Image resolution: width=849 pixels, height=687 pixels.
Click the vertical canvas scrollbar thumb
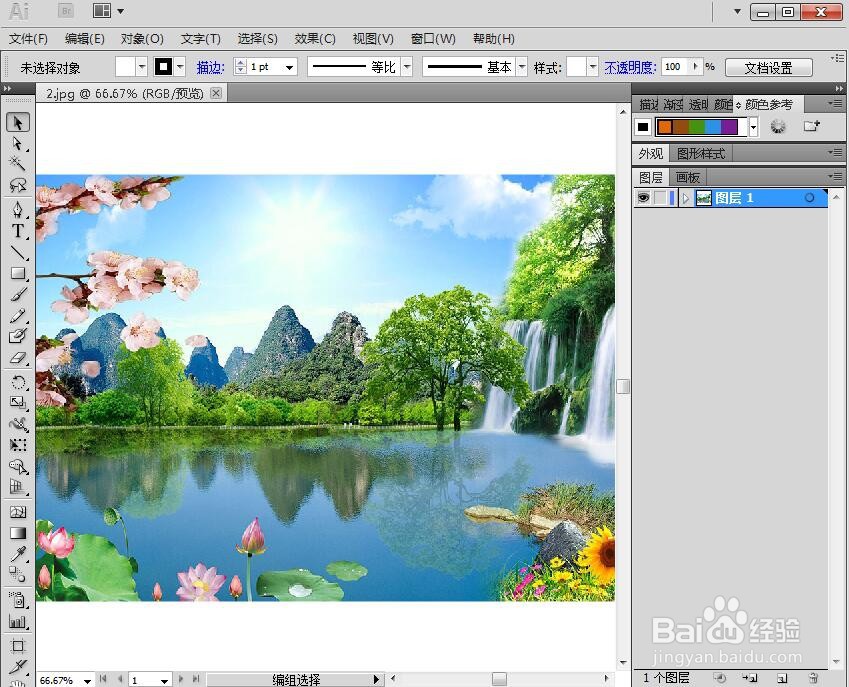(x=623, y=387)
